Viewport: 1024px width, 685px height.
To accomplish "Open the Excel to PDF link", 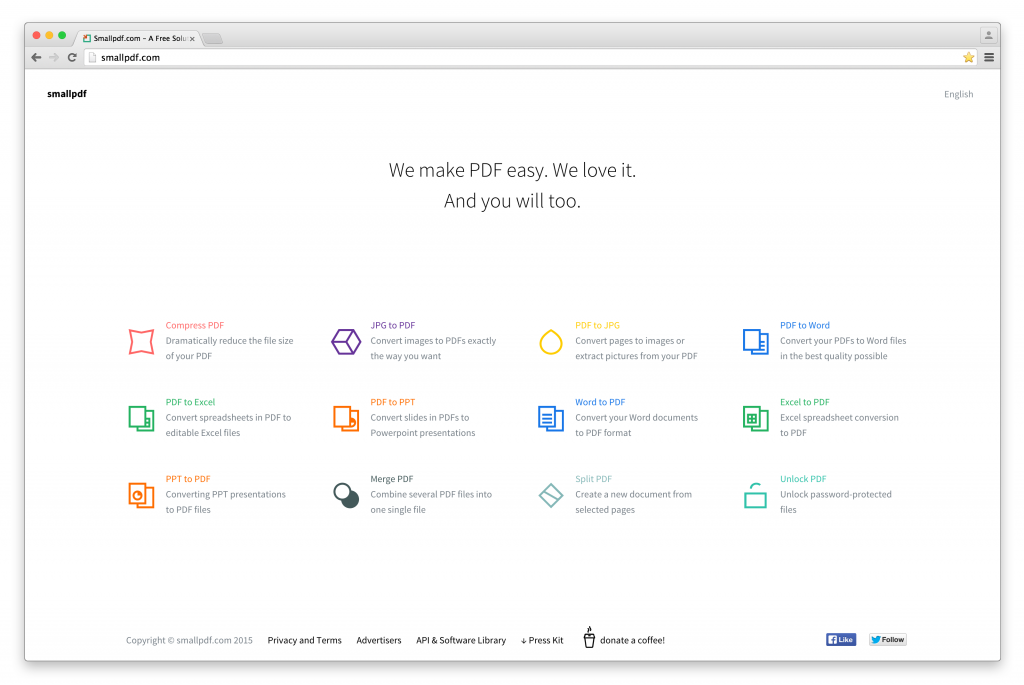I will click(805, 402).
